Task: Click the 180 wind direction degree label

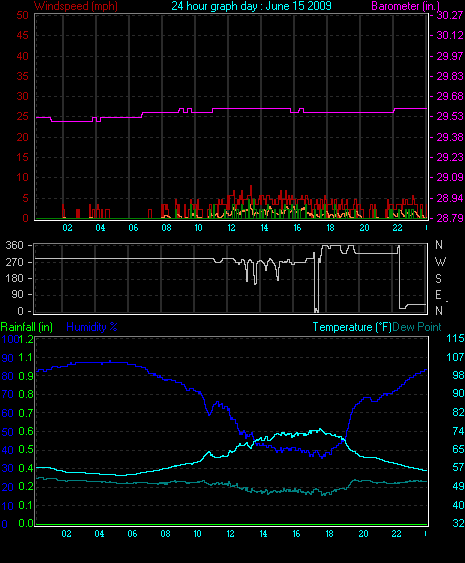Action: (x=14, y=279)
